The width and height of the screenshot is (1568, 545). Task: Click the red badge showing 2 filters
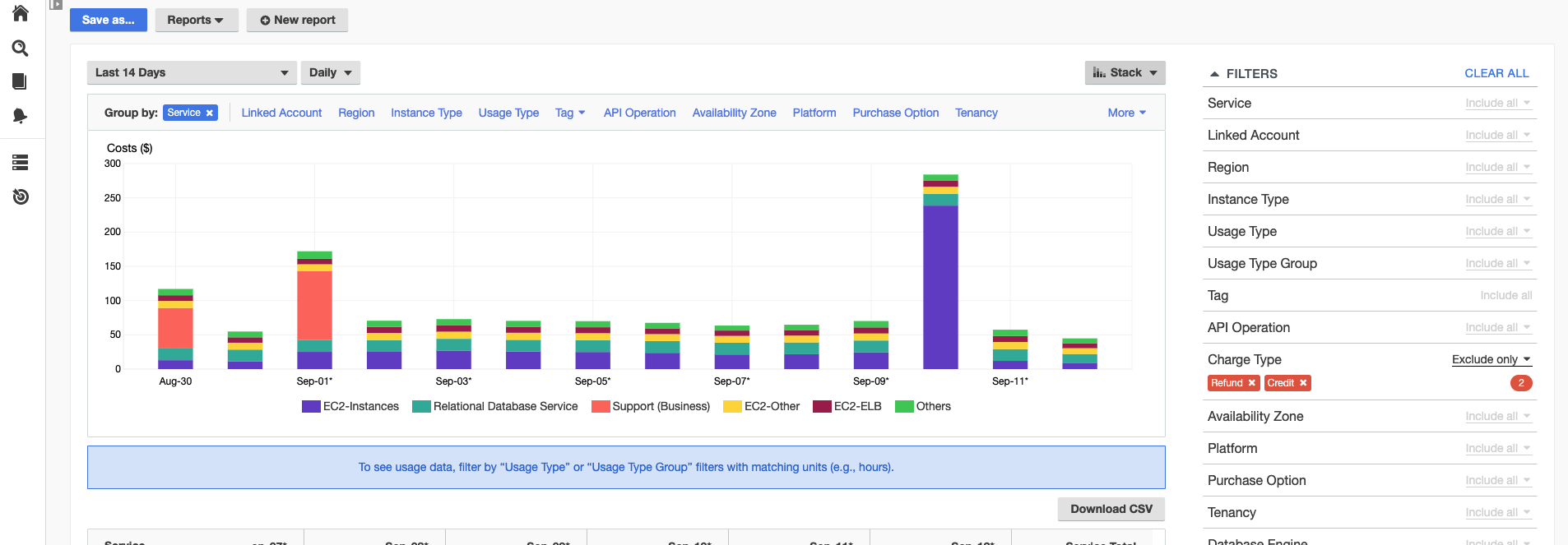pyautogui.click(x=1521, y=383)
